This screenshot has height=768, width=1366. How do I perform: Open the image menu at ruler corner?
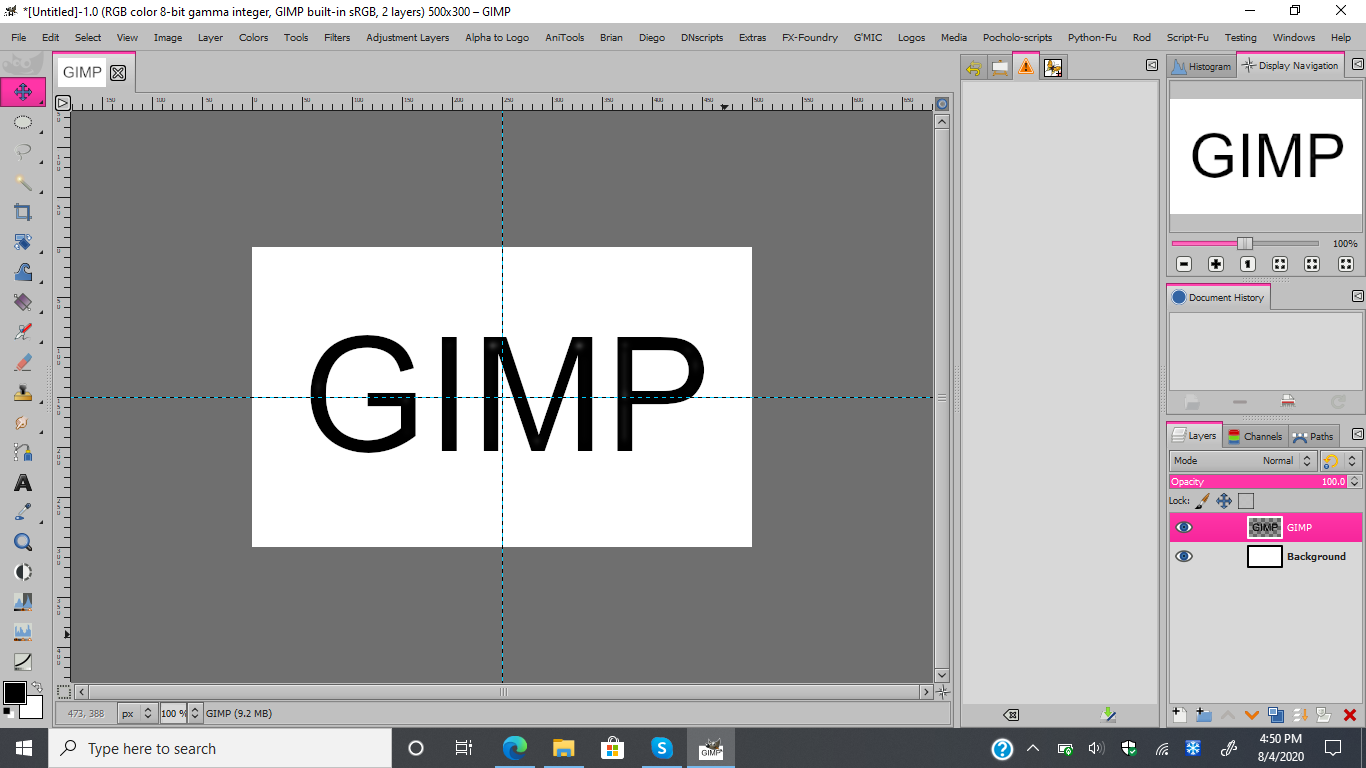click(x=63, y=102)
